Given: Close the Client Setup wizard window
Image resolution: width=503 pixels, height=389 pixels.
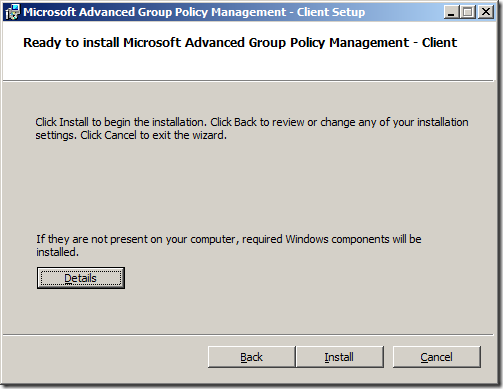Looking at the screenshot, I should pyautogui.click(x=486, y=12).
